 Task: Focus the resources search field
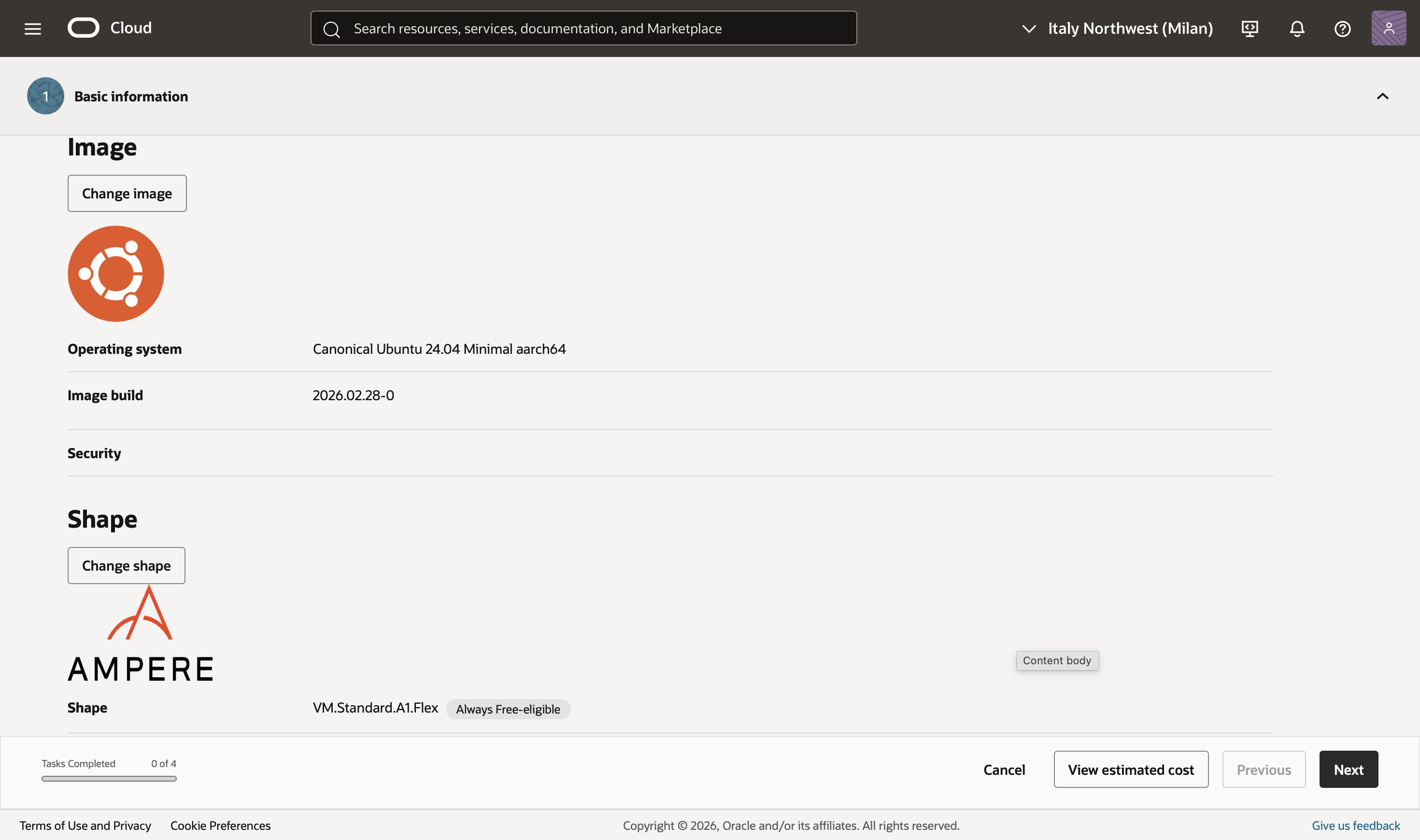pos(595,28)
